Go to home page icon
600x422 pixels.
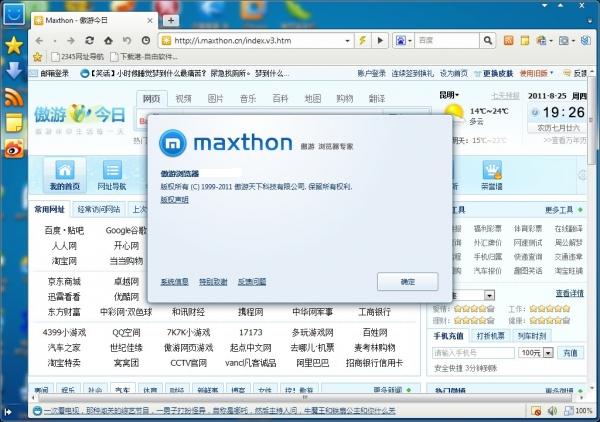coord(108,41)
